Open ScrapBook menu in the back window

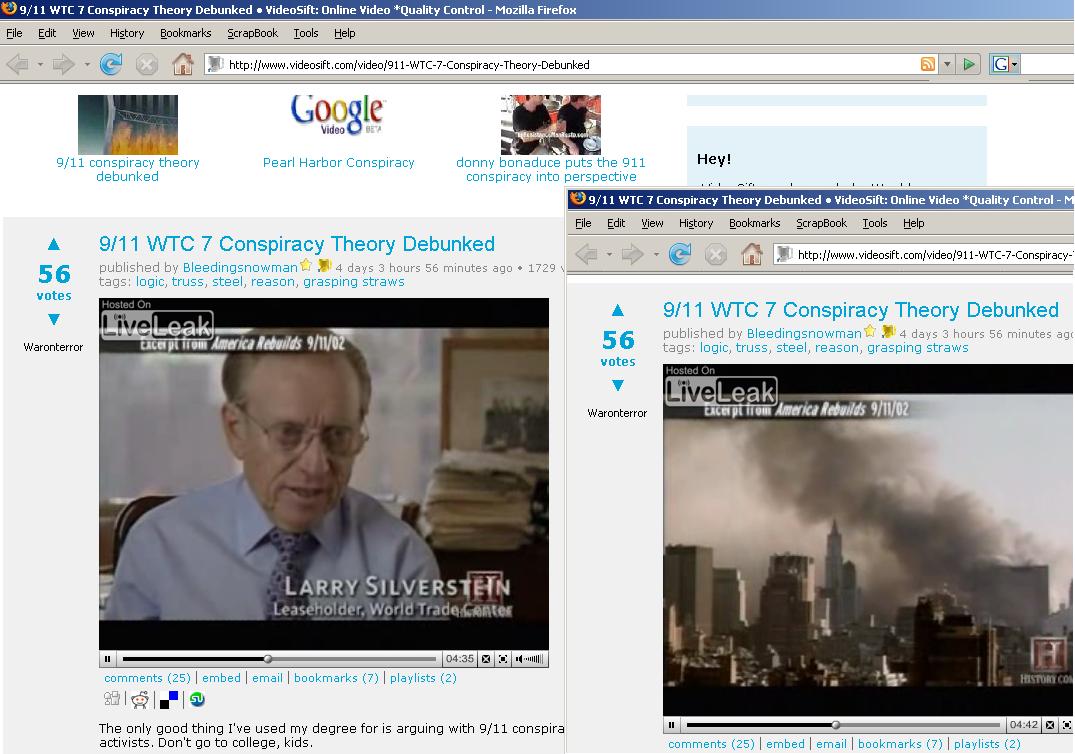(x=252, y=33)
